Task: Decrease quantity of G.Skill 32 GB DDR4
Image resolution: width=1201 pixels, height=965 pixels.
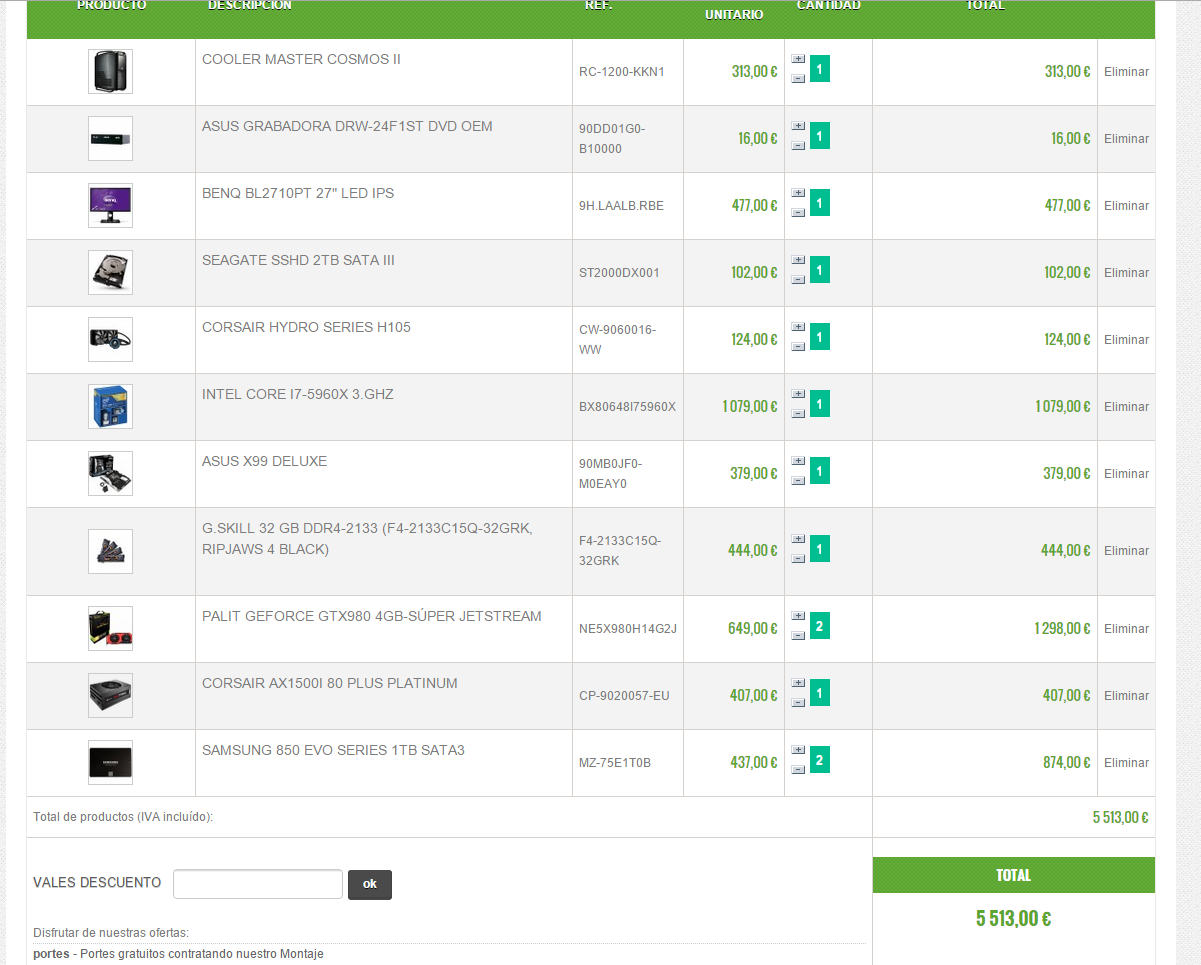Action: (798, 558)
